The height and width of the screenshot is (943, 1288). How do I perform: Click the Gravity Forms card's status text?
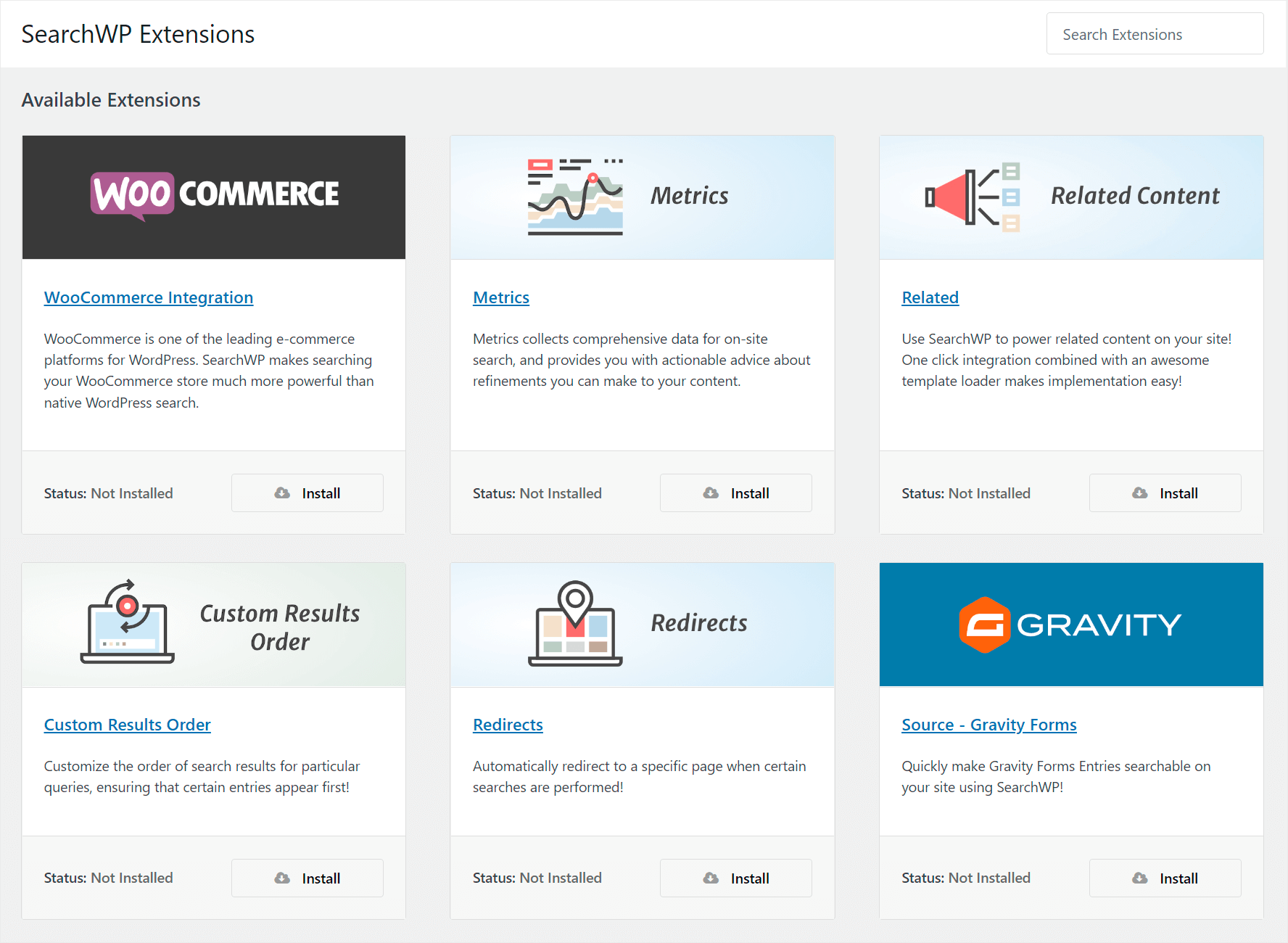[966, 878]
